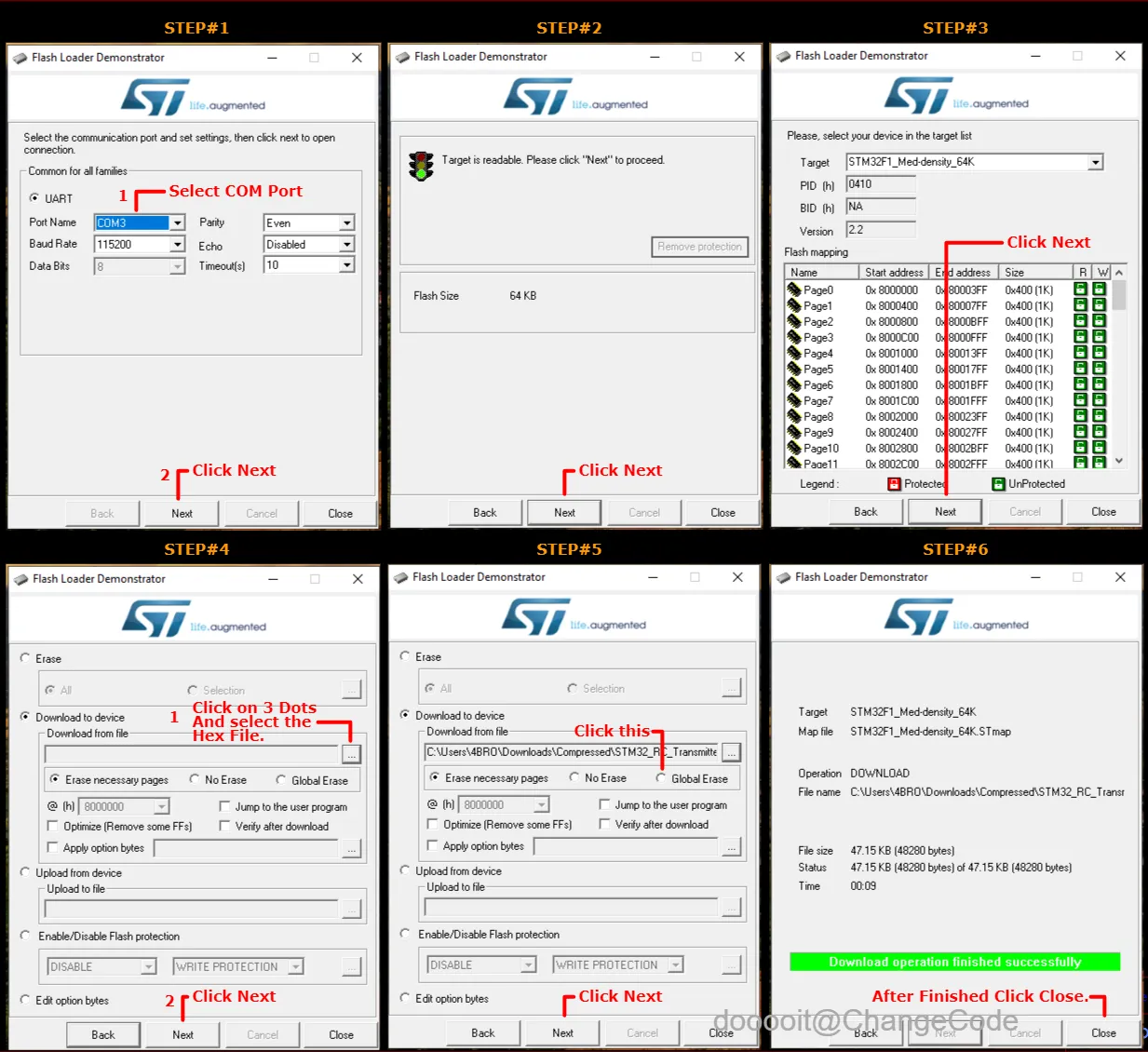The height and width of the screenshot is (1052, 1148).
Task: Open the Port Name dropdown showing COM3
Action: (x=177, y=223)
